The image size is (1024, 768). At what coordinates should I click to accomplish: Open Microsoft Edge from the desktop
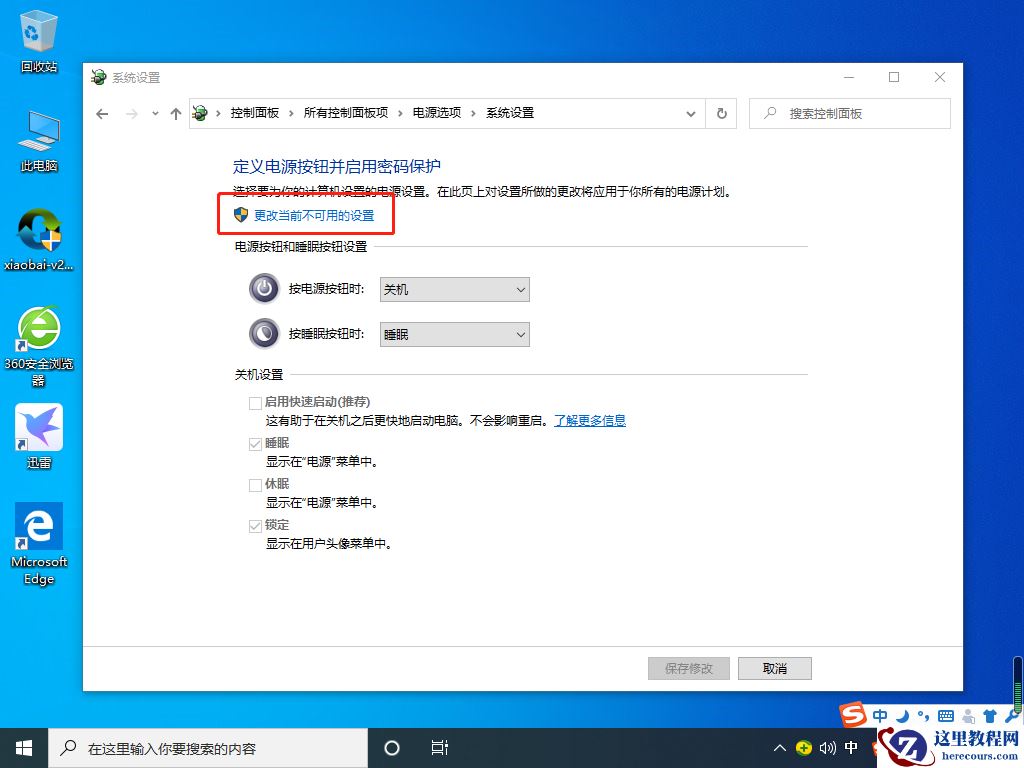point(38,528)
